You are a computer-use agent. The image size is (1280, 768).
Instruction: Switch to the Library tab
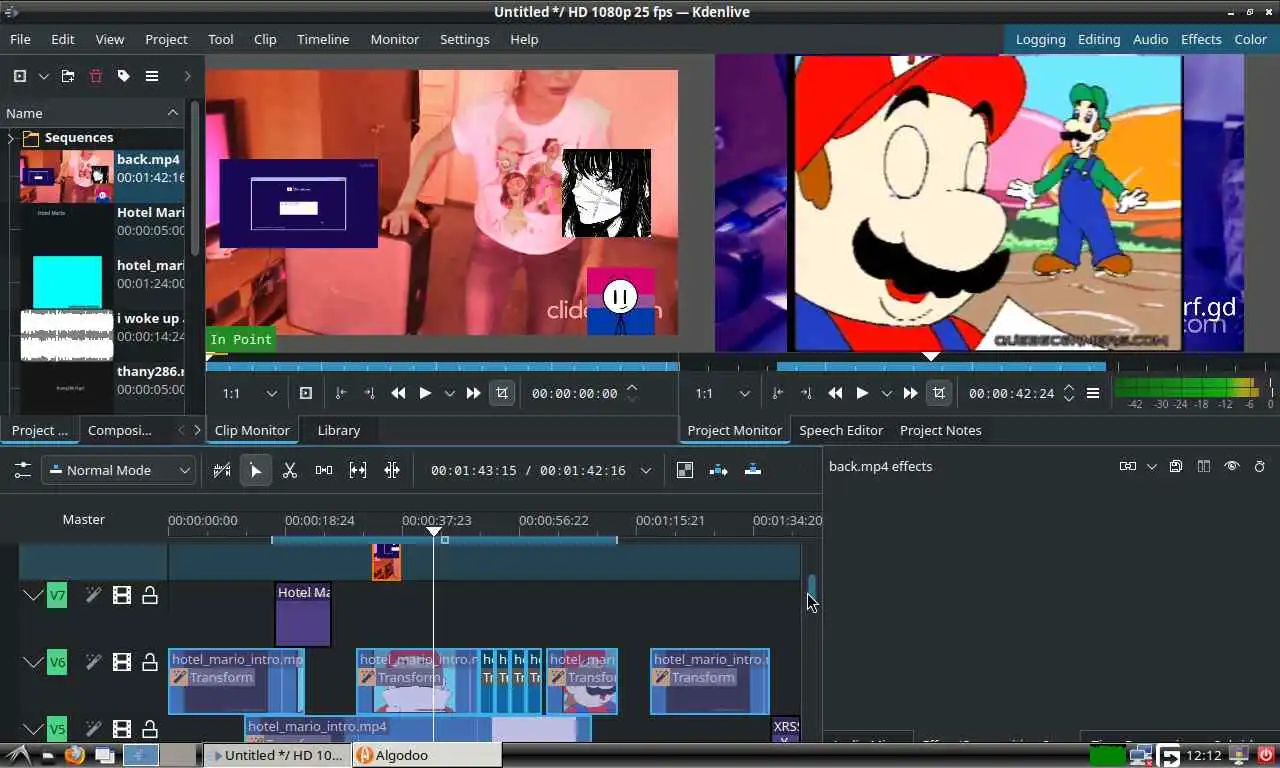(338, 430)
